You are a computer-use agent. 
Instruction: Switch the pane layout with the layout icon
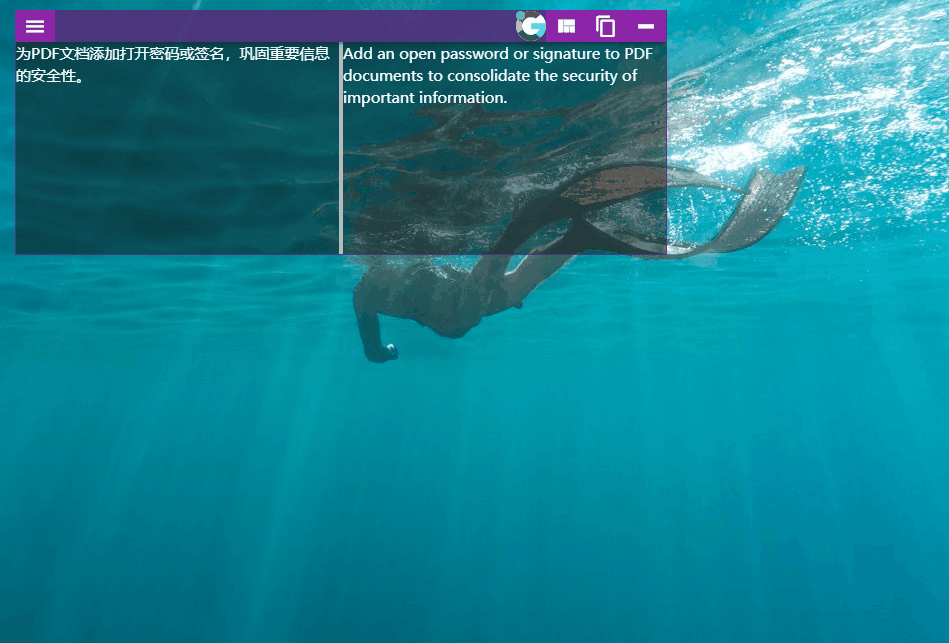coord(567,27)
